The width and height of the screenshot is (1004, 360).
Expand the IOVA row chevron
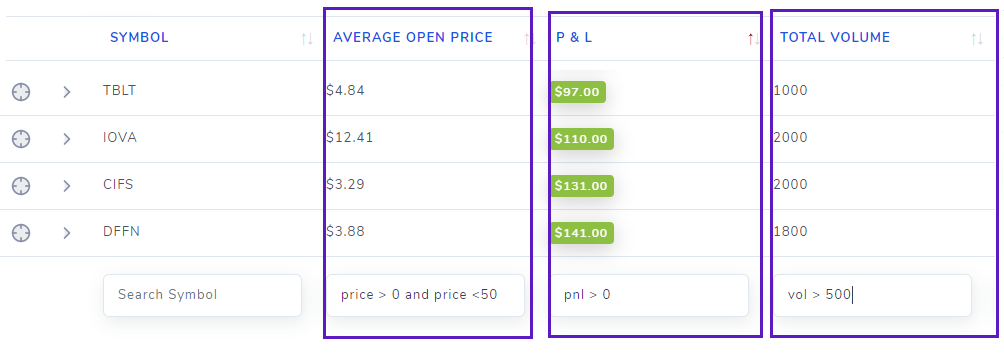point(67,138)
